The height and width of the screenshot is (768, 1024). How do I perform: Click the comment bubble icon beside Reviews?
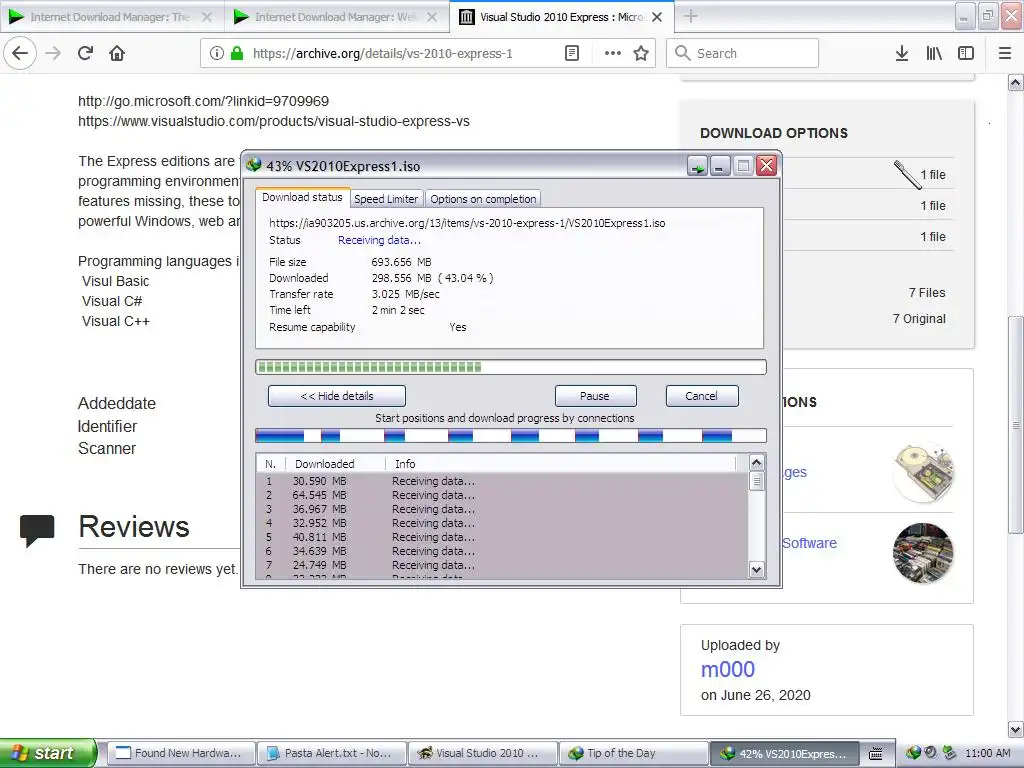click(37, 530)
